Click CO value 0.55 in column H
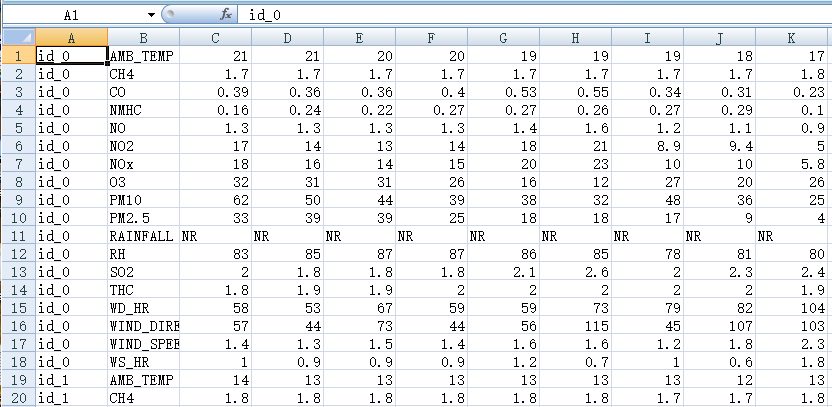Image resolution: width=832 pixels, height=407 pixels. [576, 91]
